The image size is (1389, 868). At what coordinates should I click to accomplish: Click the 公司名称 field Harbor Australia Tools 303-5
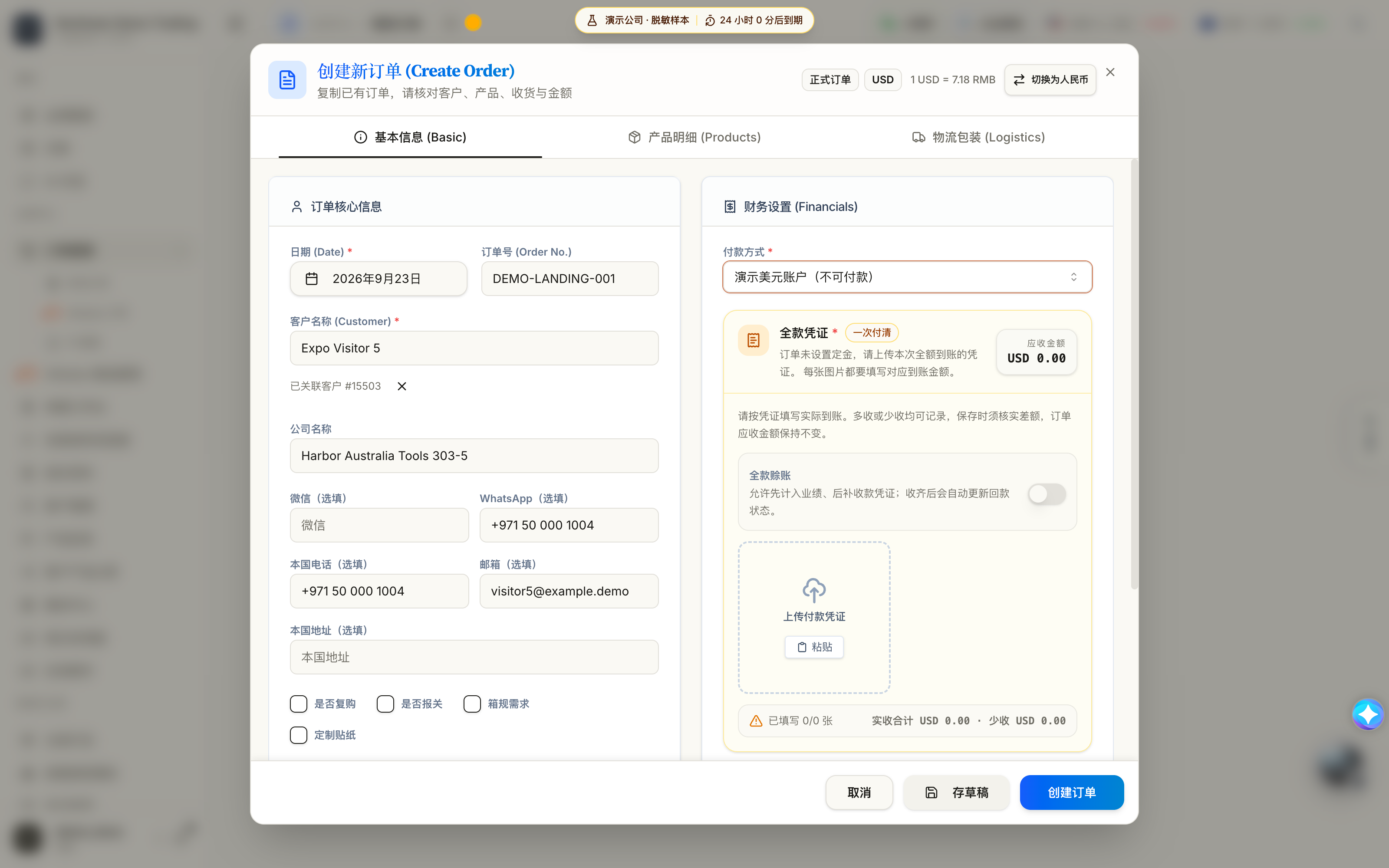tap(474, 456)
